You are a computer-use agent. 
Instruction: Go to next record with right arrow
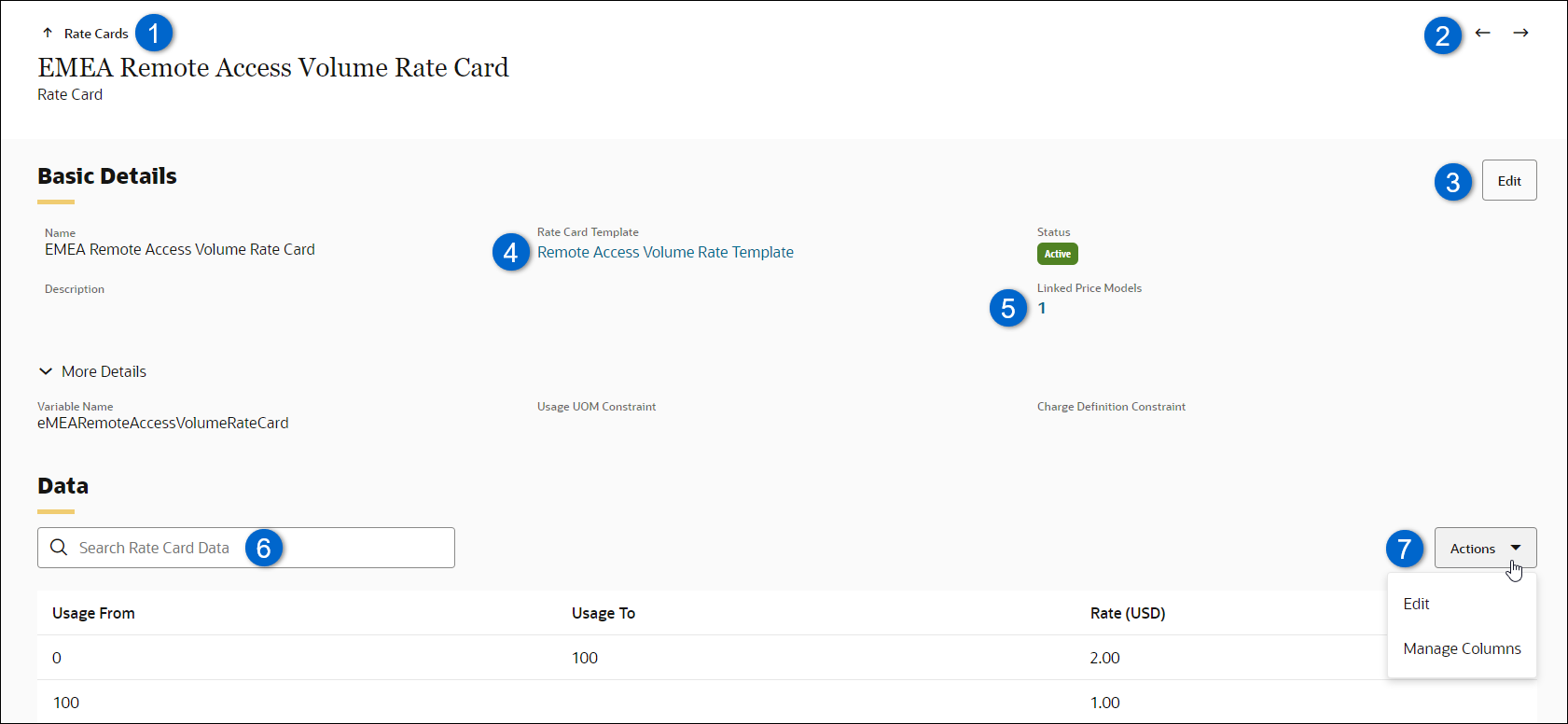(x=1520, y=33)
